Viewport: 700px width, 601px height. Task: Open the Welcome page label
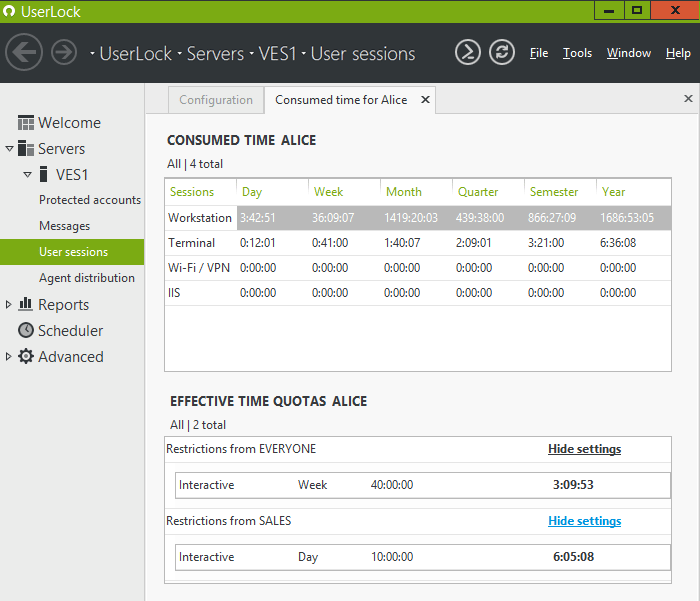pyautogui.click(x=69, y=122)
